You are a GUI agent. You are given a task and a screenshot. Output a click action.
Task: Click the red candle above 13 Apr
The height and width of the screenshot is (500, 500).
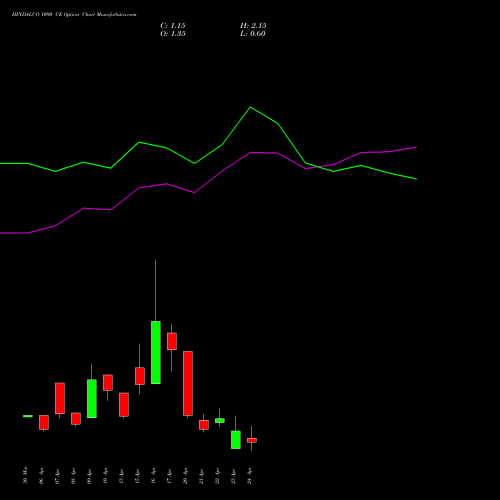click(124, 404)
